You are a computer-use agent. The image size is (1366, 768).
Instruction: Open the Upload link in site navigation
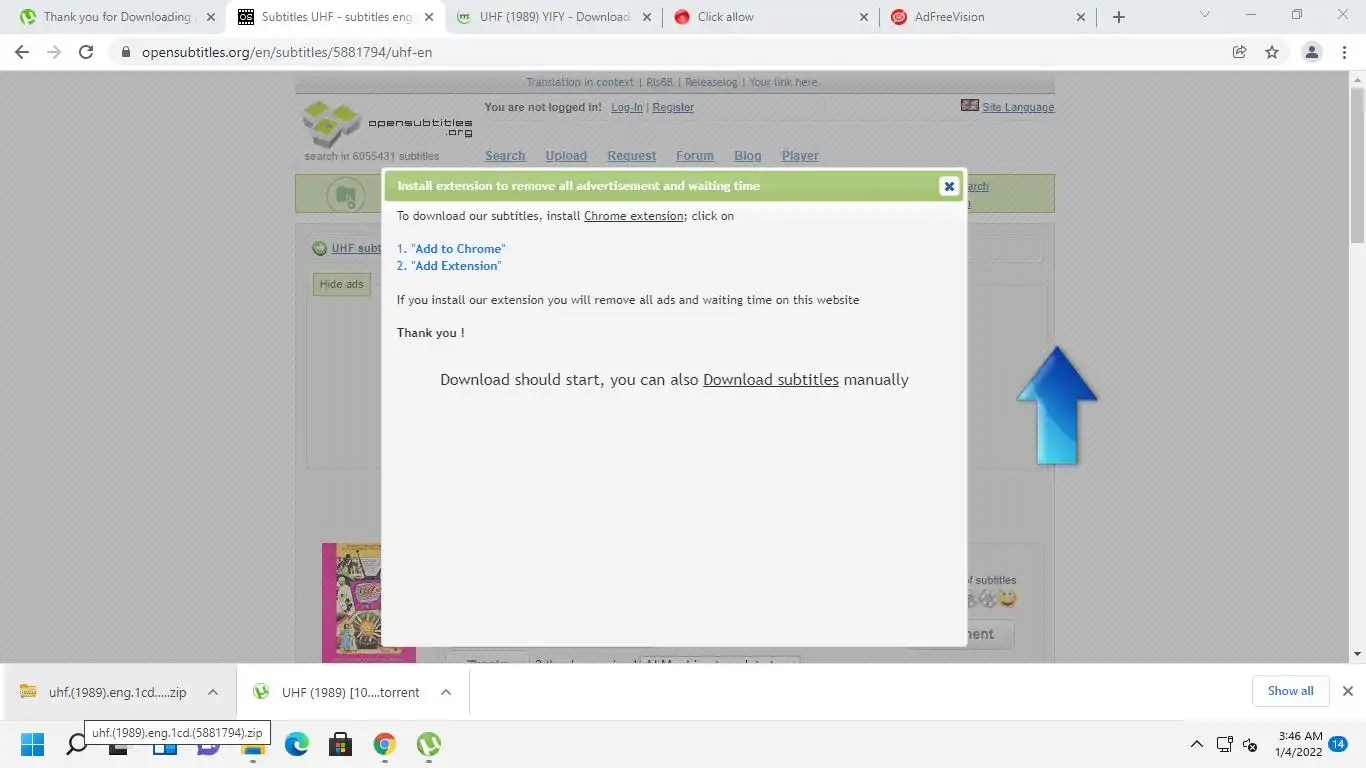pyautogui.click(x=566, y=156)
